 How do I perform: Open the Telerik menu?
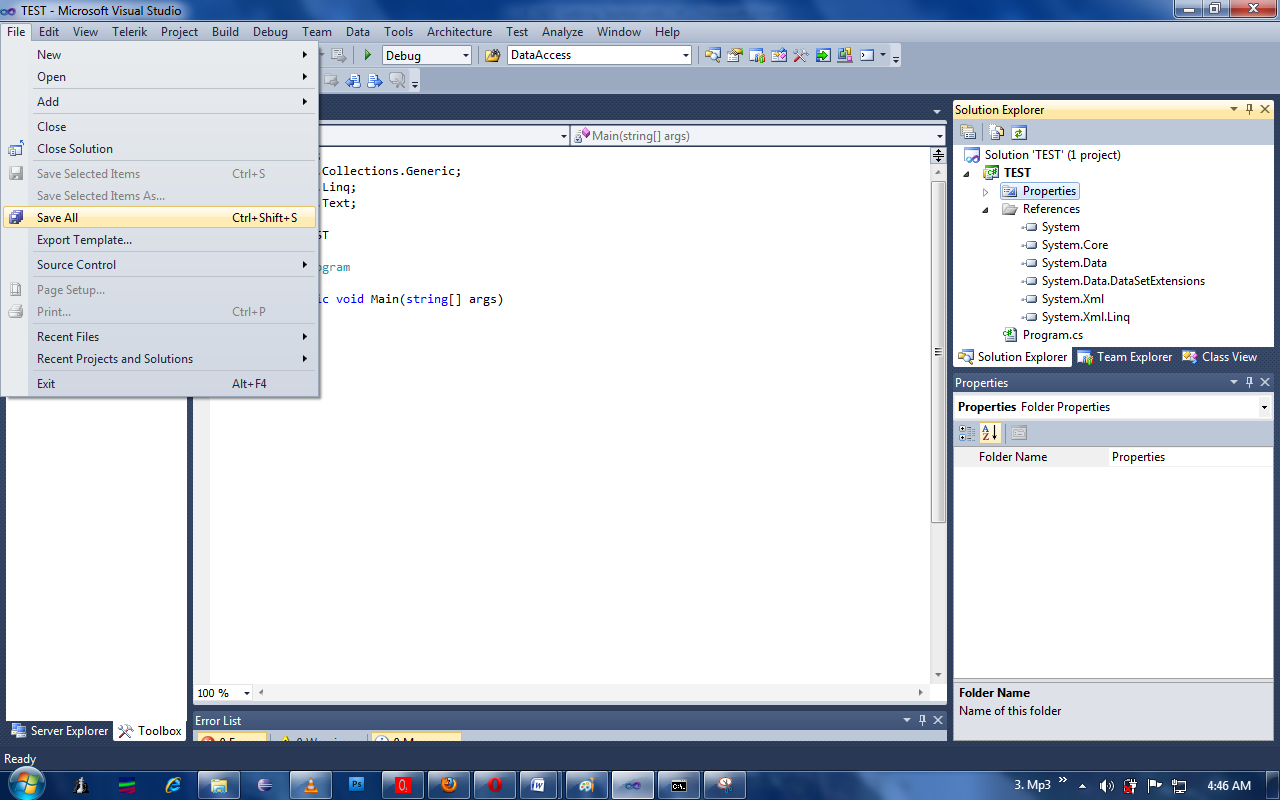tap(129, 32)
